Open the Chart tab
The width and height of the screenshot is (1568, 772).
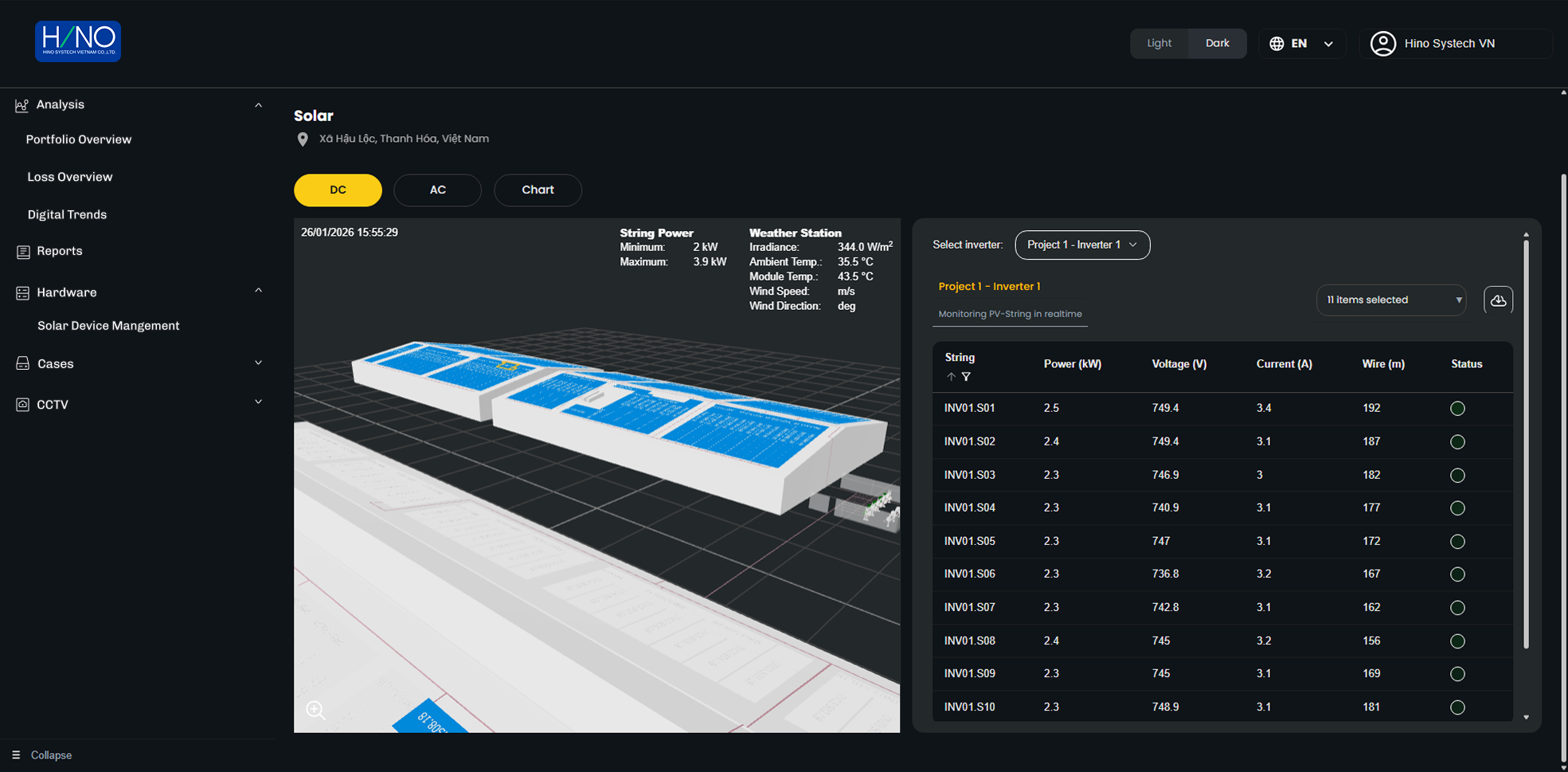[x=538, y=190]
